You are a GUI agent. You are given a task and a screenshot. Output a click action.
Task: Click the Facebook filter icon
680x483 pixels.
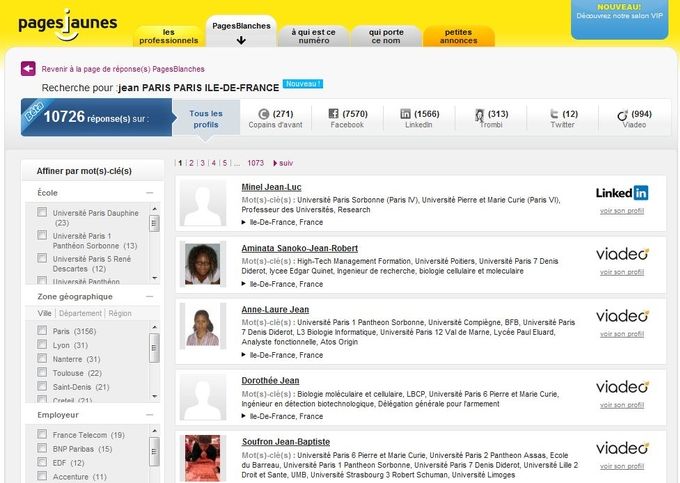click(333, 114)
